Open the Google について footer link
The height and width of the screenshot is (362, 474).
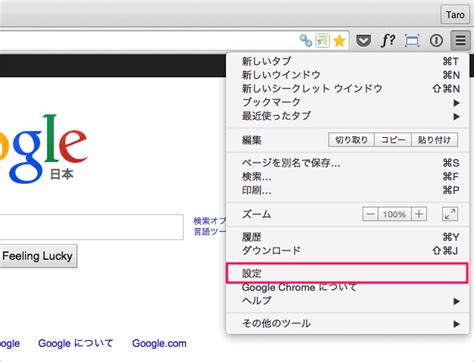point(76,343)
